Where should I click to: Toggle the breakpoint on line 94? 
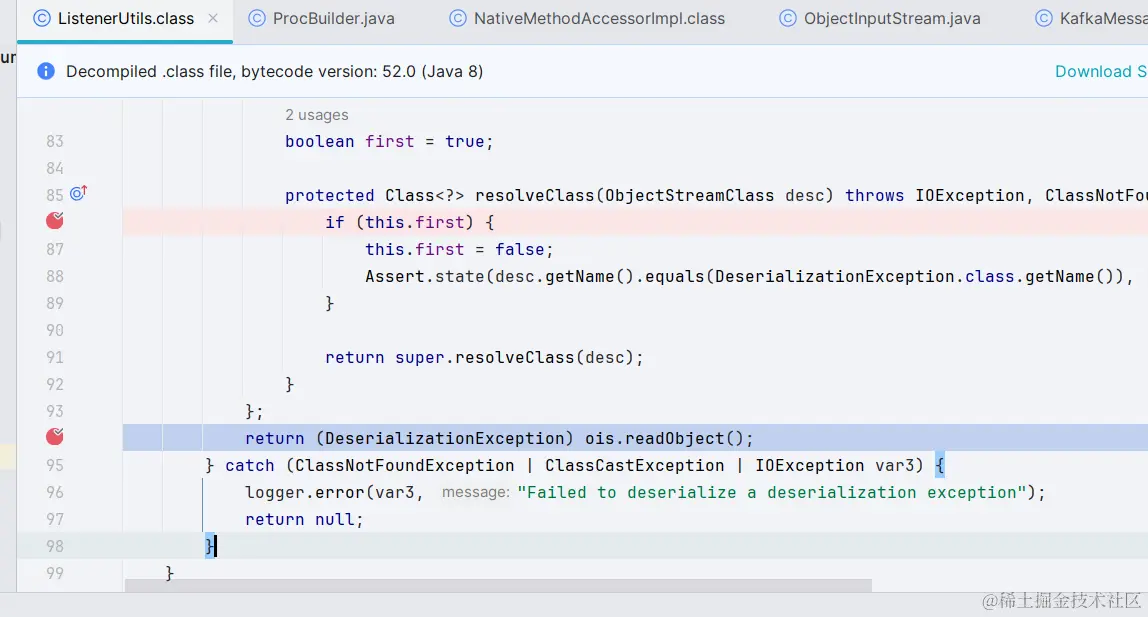pos(55,437)
